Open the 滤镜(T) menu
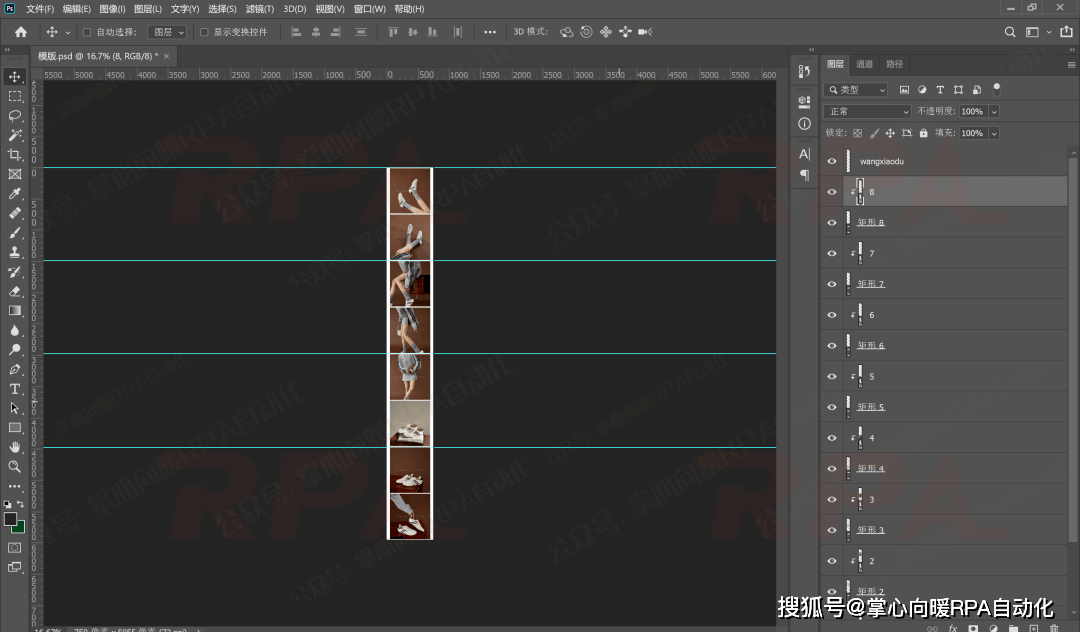 click(259, 9)
